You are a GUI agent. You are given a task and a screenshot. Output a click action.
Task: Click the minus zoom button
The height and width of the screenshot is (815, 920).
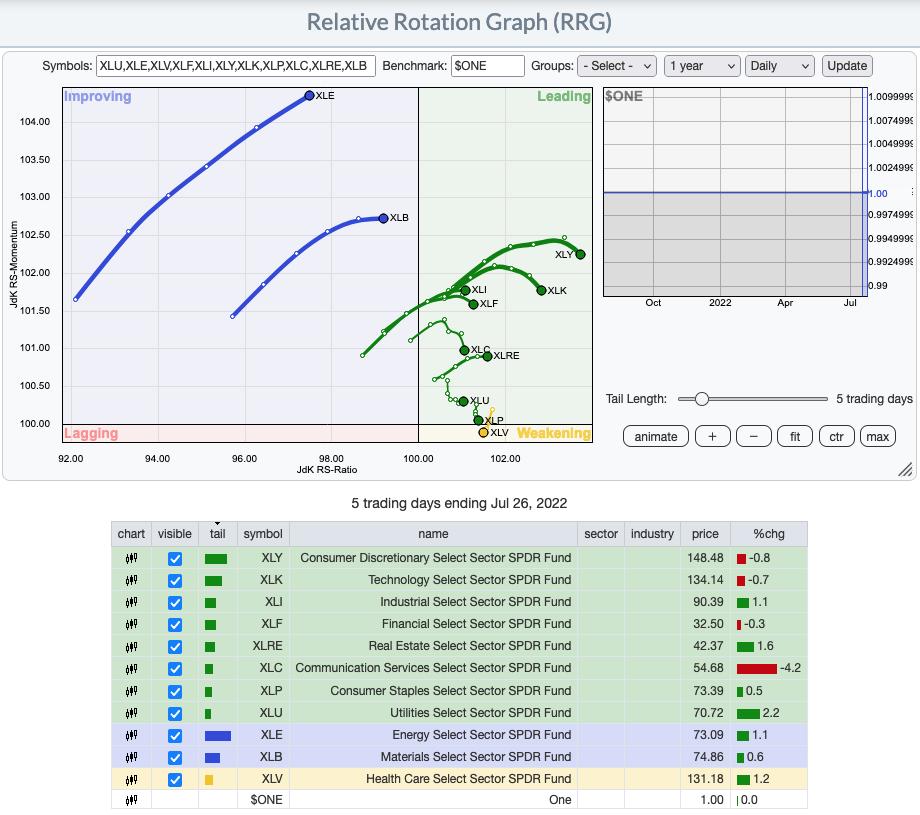(x=753, y=437)
